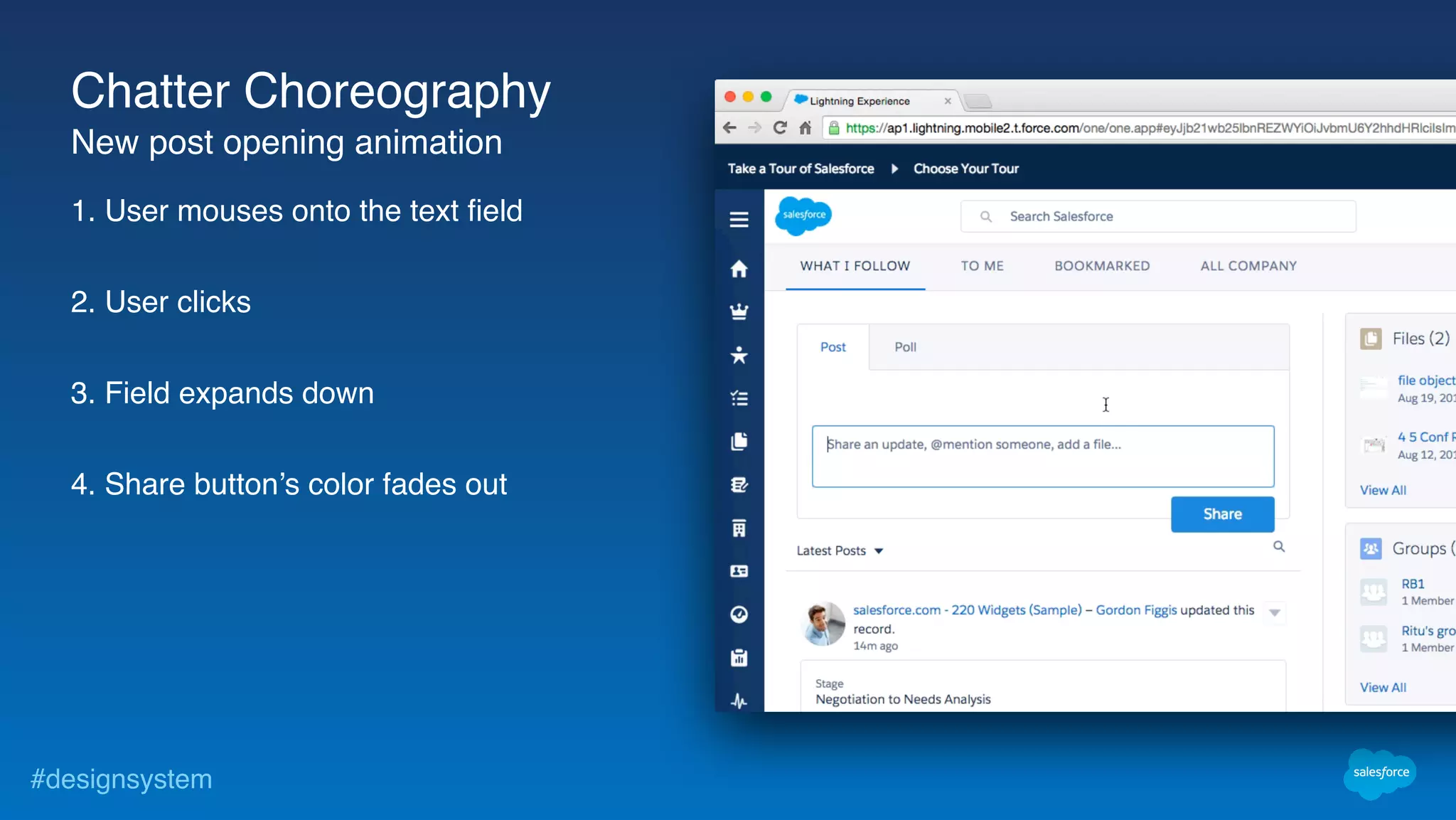Click the browser forward arrow
This screenshot has height=820, width=1456.
click(x=755, y=127)
